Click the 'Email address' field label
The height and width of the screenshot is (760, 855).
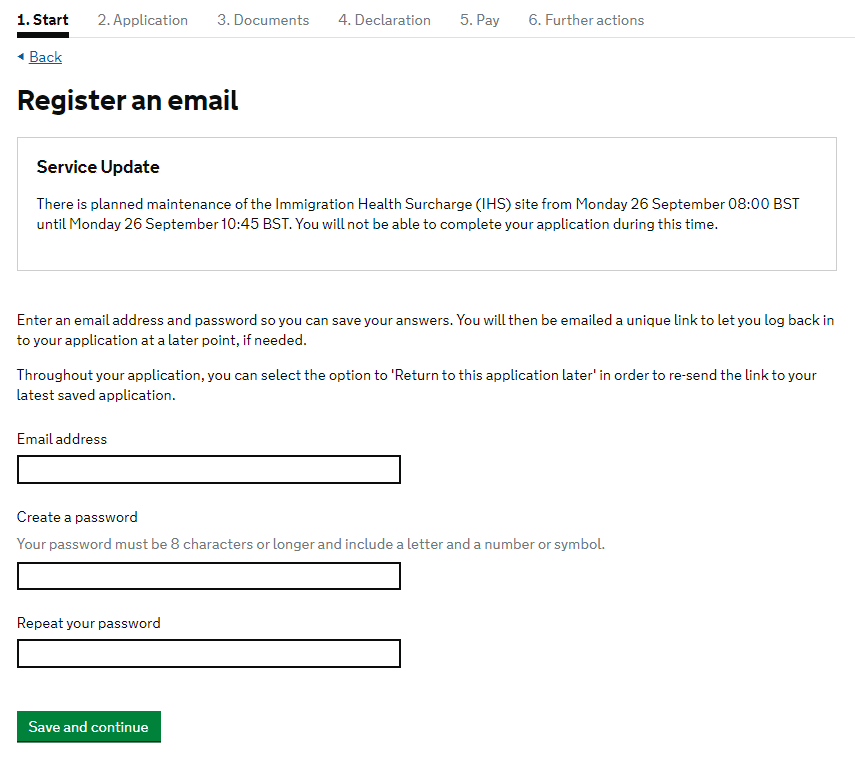[62, 439]
